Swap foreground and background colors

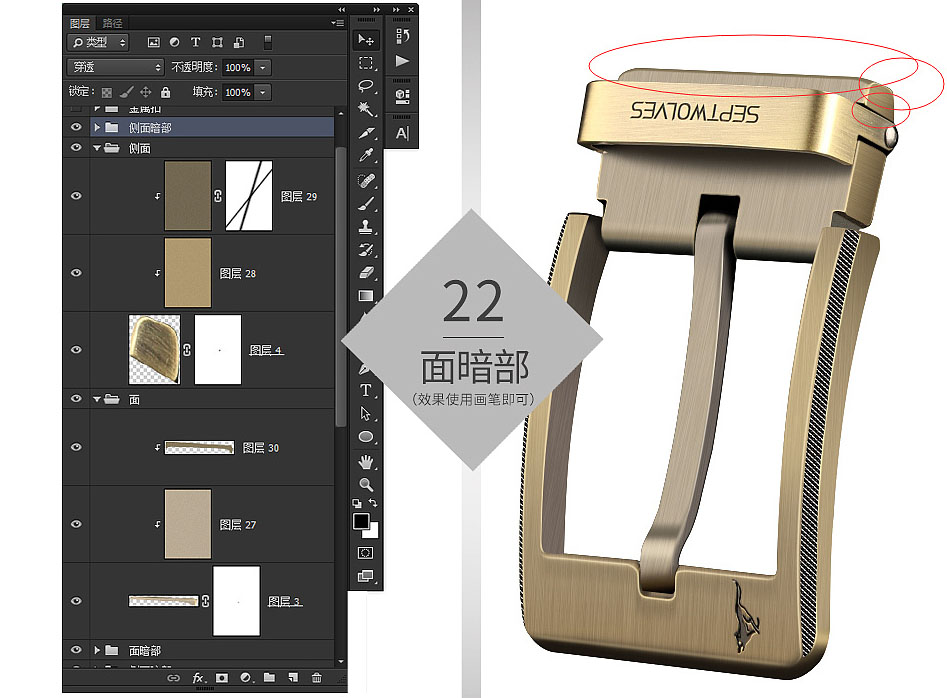coord(373,503)
